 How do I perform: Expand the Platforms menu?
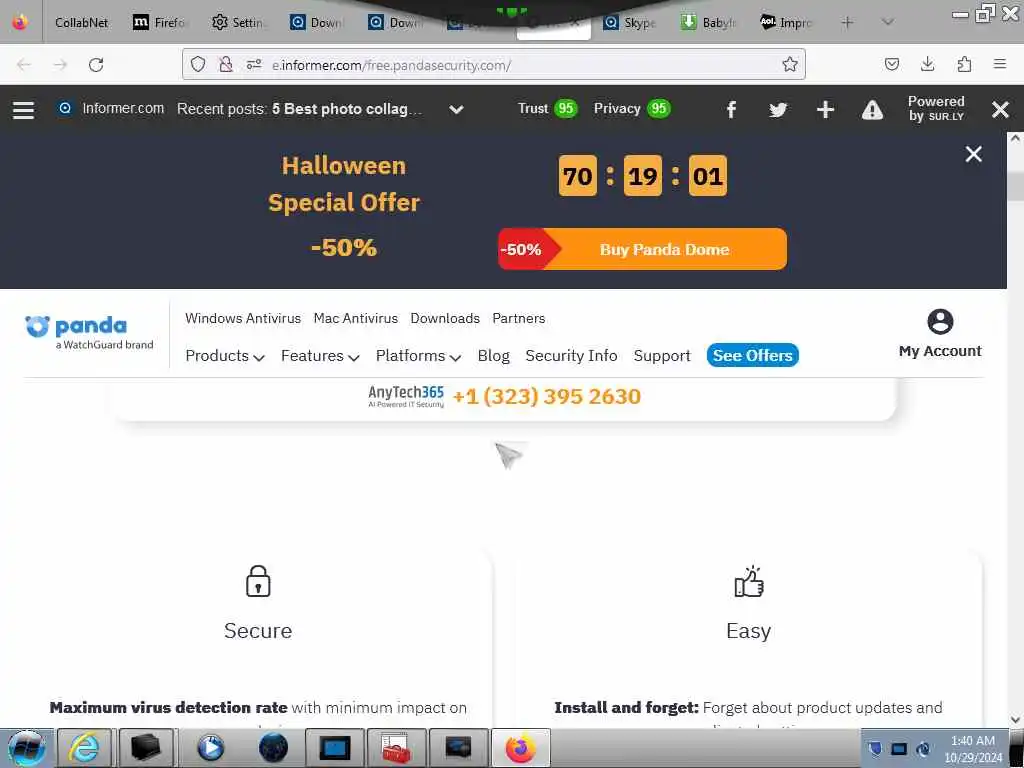418,356
